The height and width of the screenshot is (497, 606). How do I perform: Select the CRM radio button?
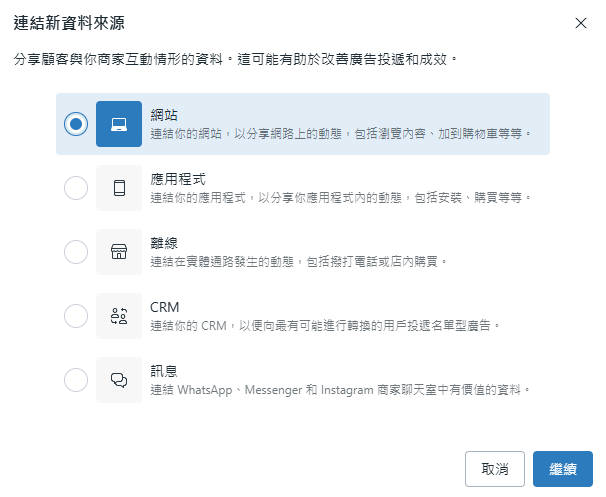(75, 316)
